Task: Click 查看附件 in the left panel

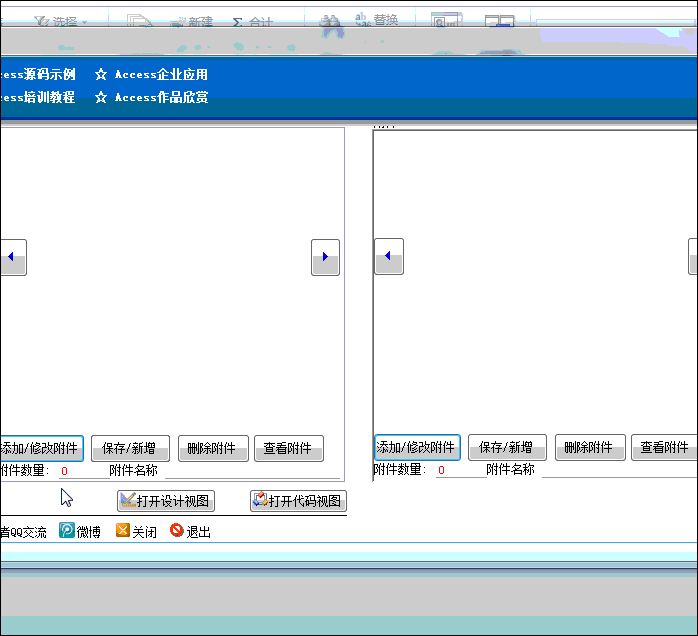Action: pyautogui.click(x=289, y=448)
